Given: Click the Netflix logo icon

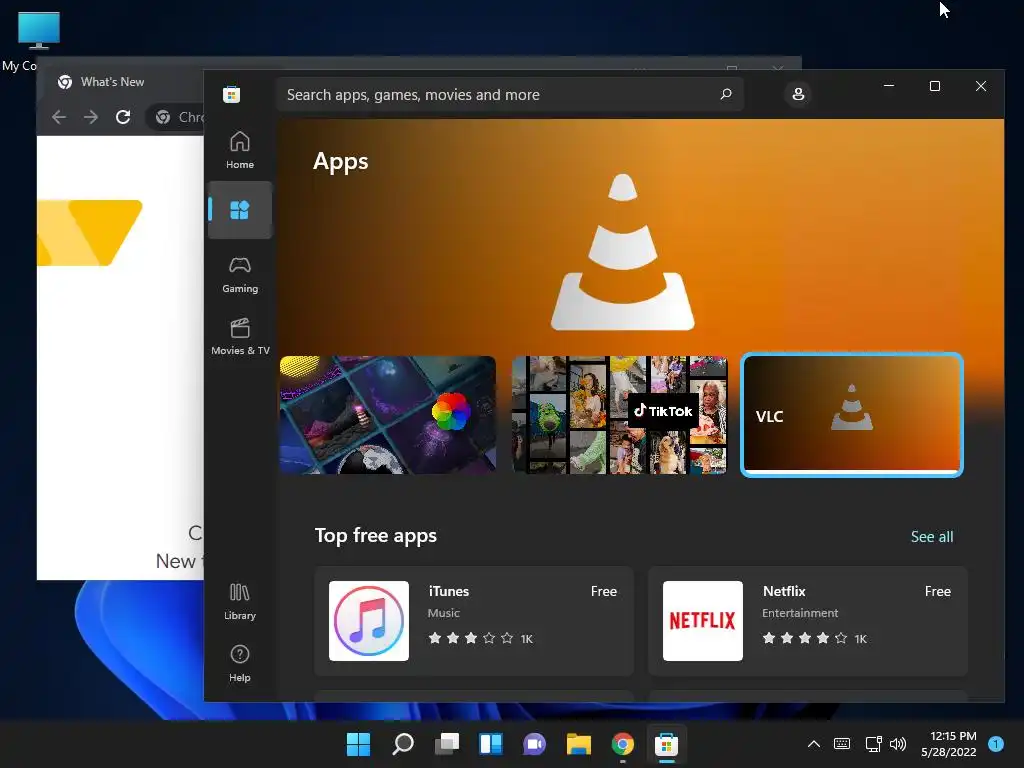Looking at the screenshot, I should [x=703, y=621].
